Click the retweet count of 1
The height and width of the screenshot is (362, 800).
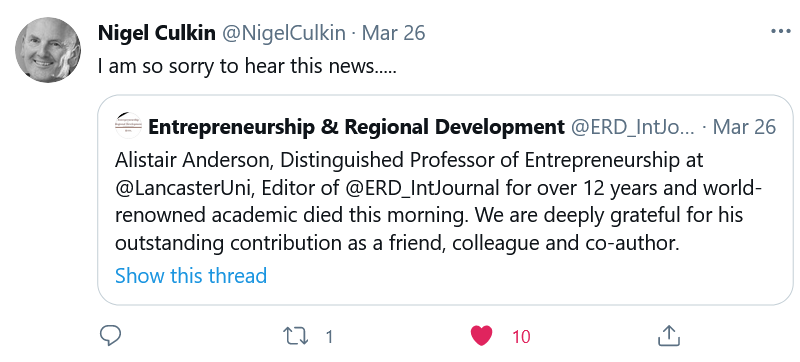click(x=329, y=337)
